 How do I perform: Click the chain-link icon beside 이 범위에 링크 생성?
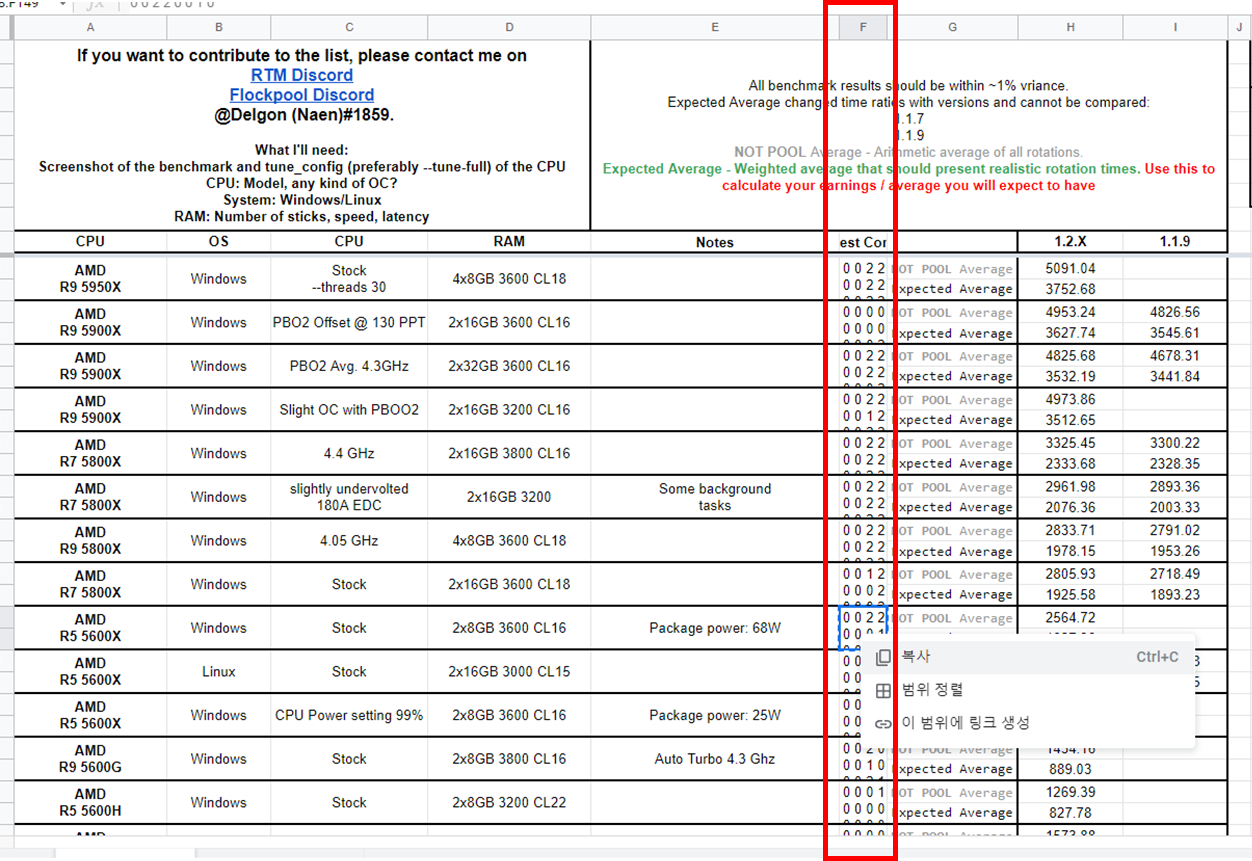tap(883, 723)
